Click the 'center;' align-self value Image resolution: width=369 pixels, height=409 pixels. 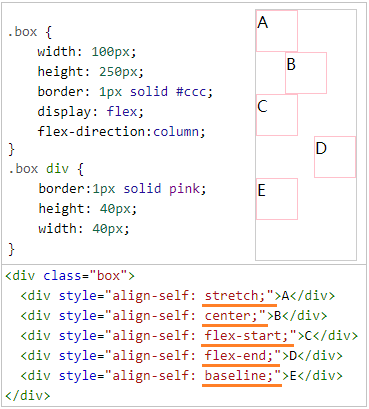point(231,316)
